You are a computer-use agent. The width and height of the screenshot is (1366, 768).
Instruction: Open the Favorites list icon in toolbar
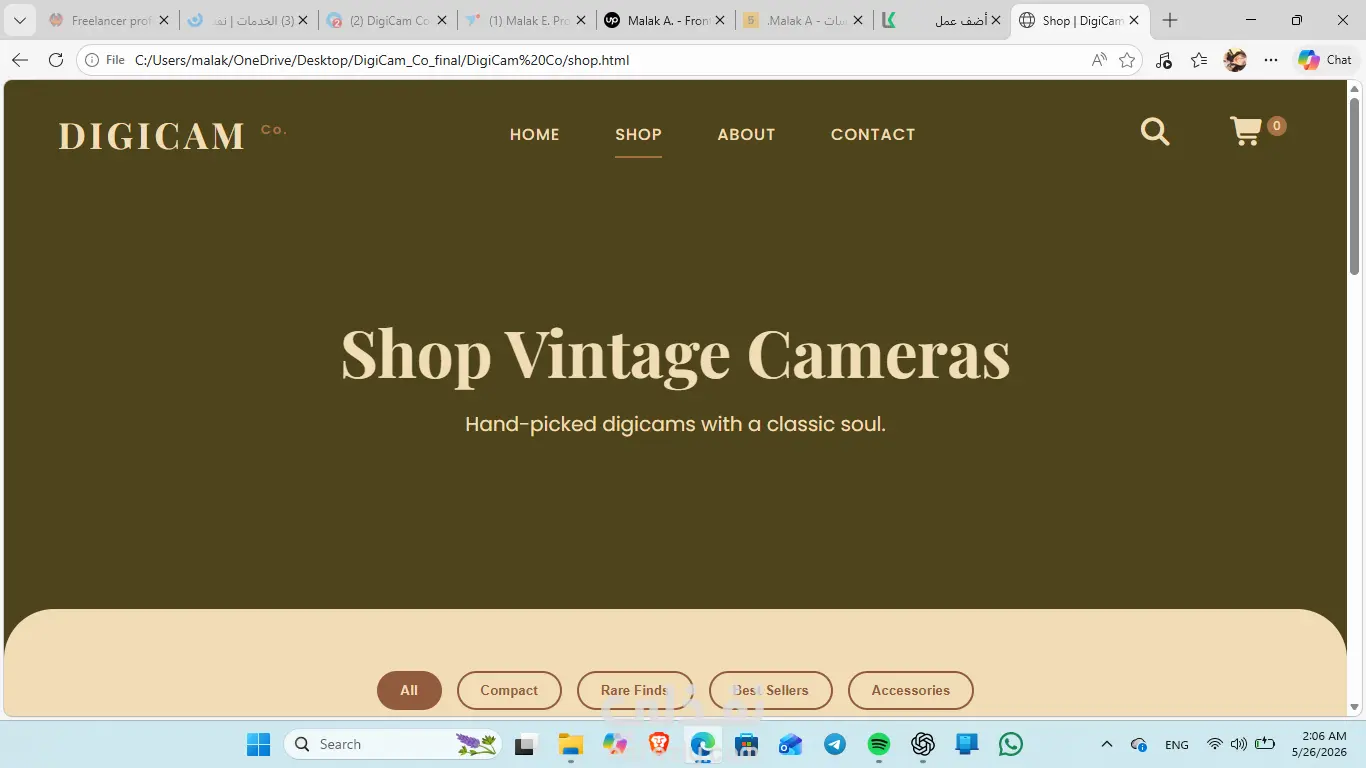click(1199, 60)
